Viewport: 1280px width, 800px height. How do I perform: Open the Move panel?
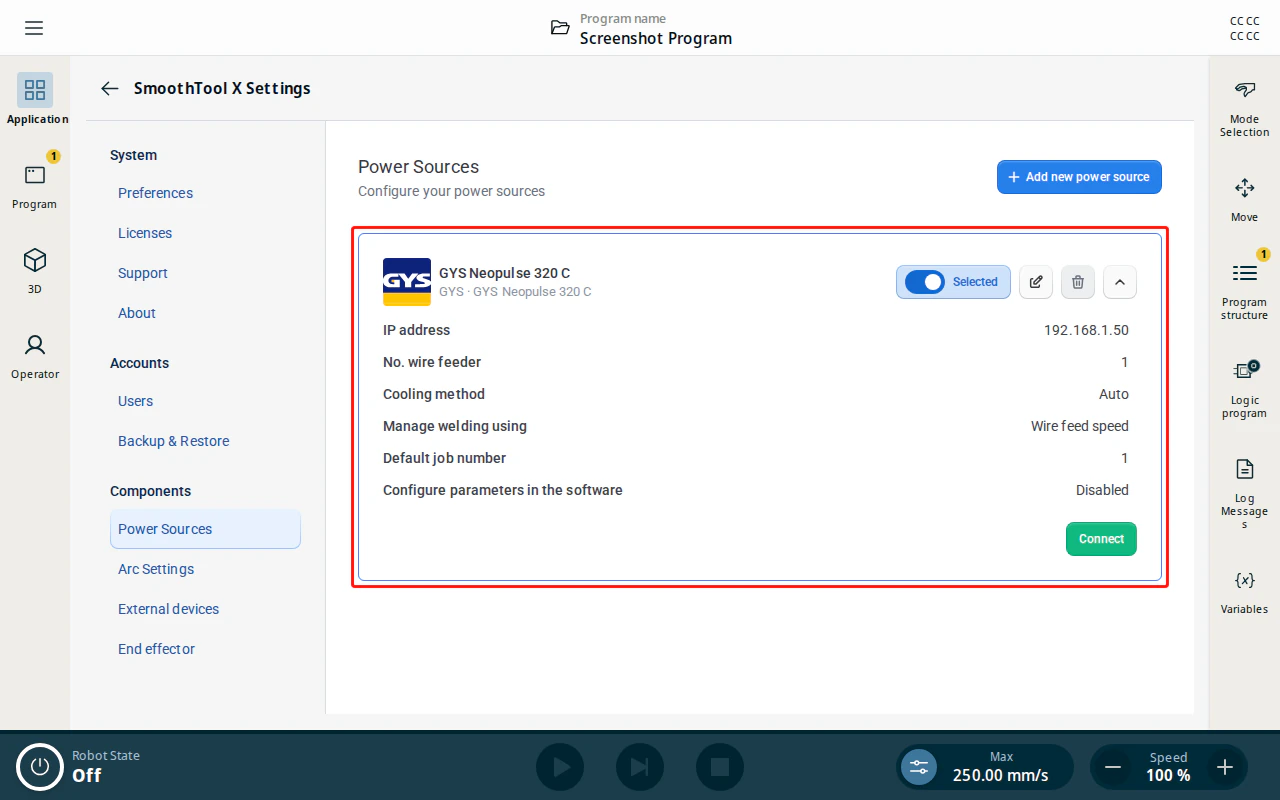tap(1244, 199)
